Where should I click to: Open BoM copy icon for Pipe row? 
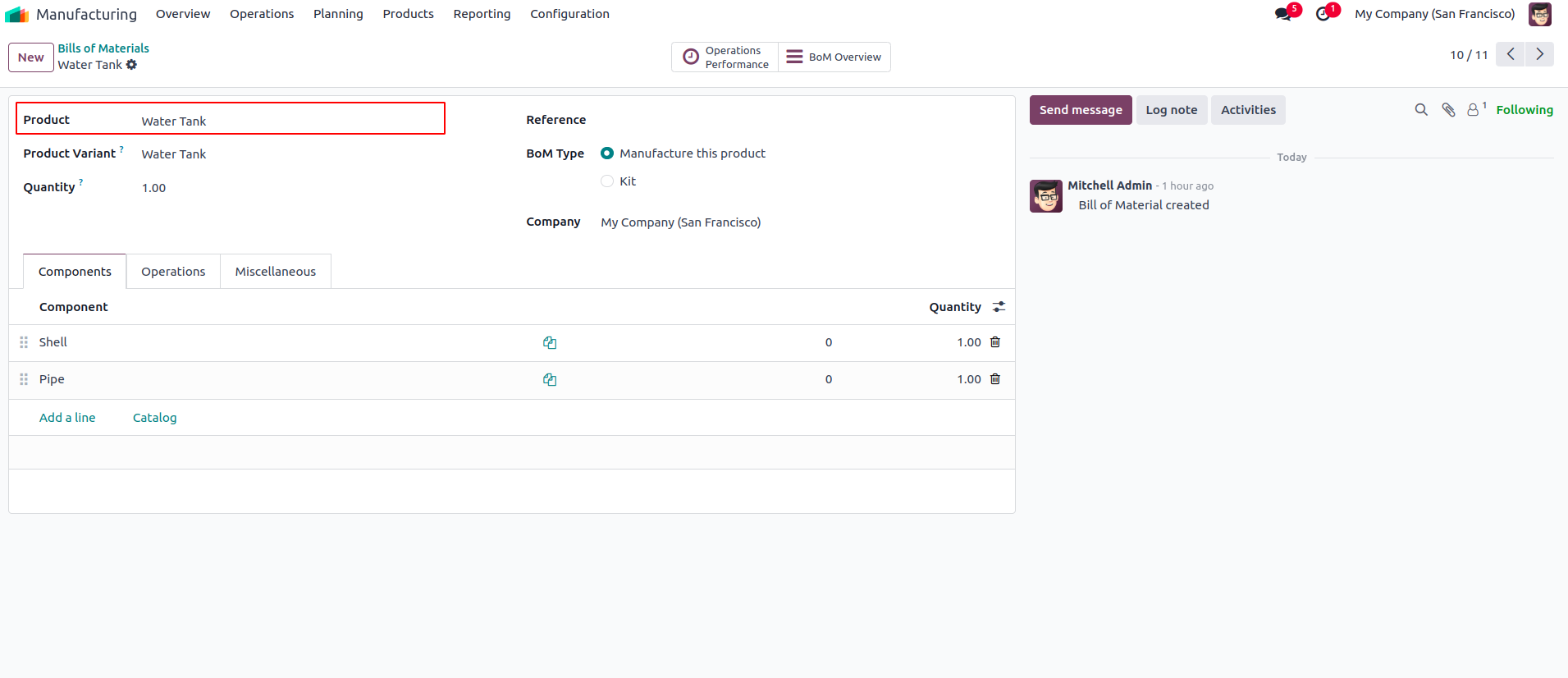[x=550, y=380]
